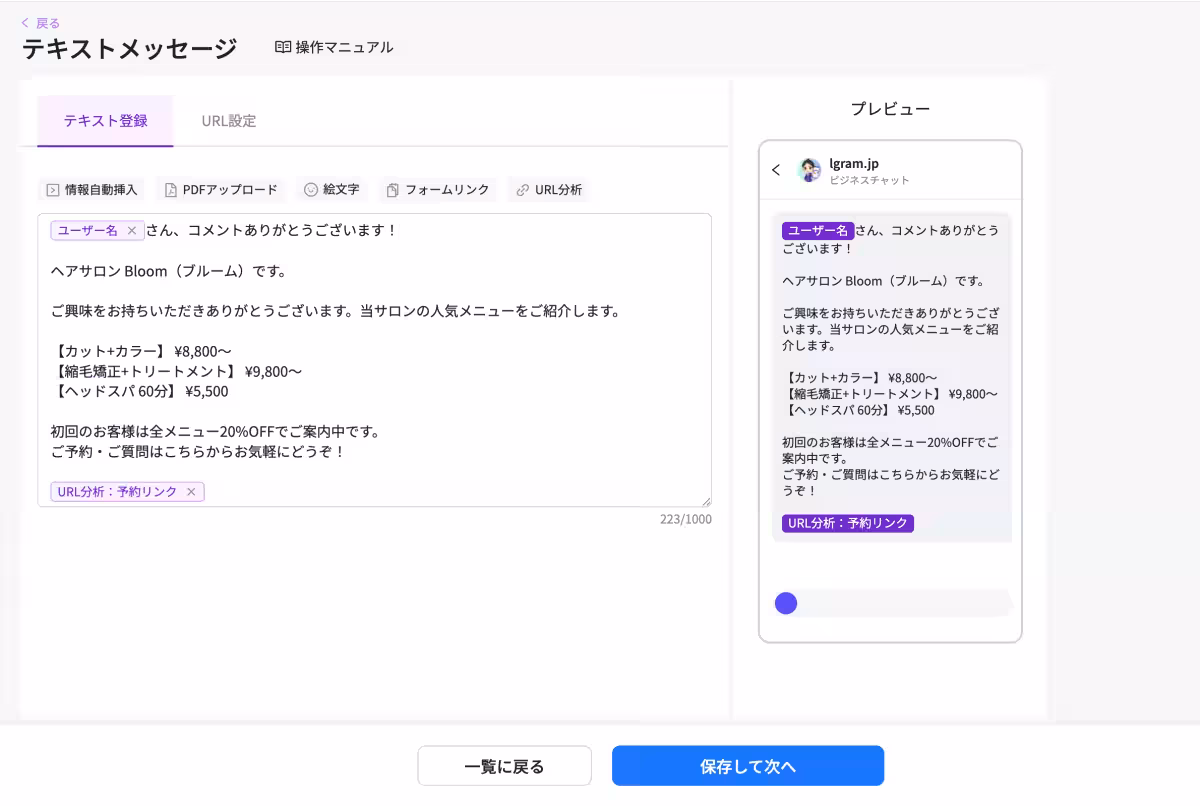The height and width of the screenshot is (806, 1200).
Task: Click the 一覧に戻る button
Action: pyautogui.click(x=504, y=765)
